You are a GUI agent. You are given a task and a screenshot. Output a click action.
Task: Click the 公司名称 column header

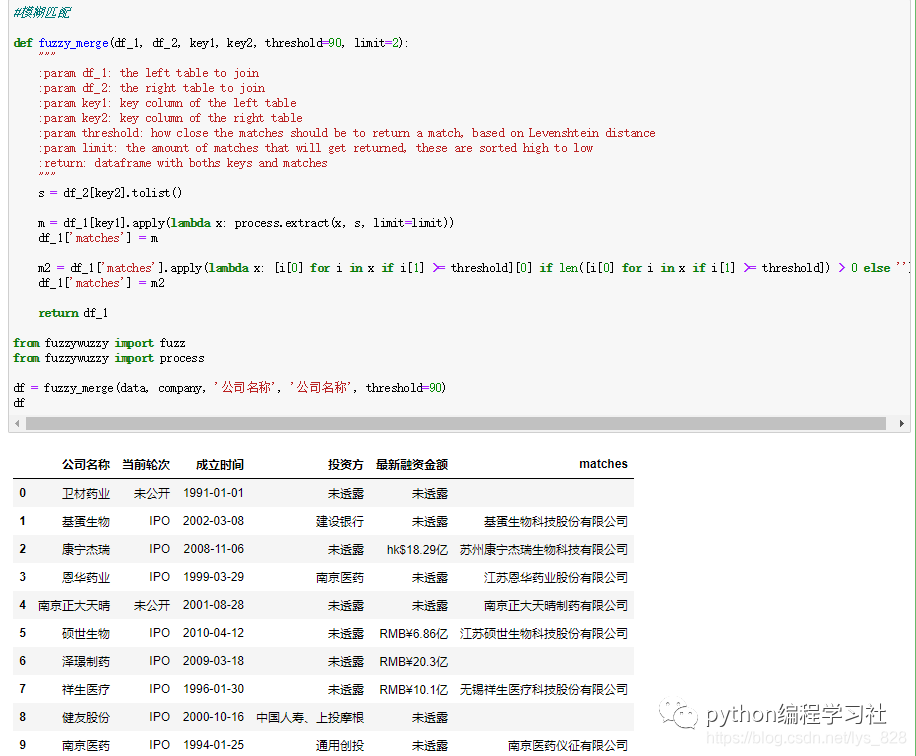pos(86,464)
